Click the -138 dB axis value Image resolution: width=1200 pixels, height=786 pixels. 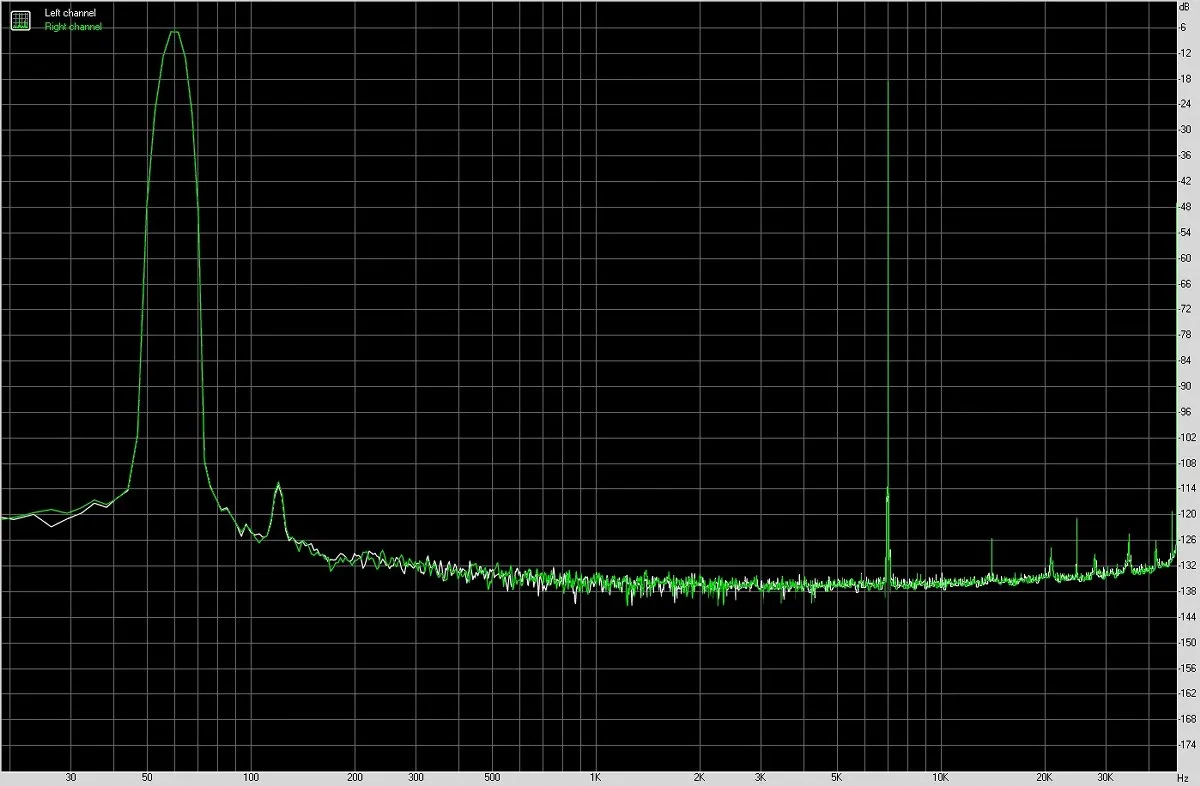(x=1187, y=591)
